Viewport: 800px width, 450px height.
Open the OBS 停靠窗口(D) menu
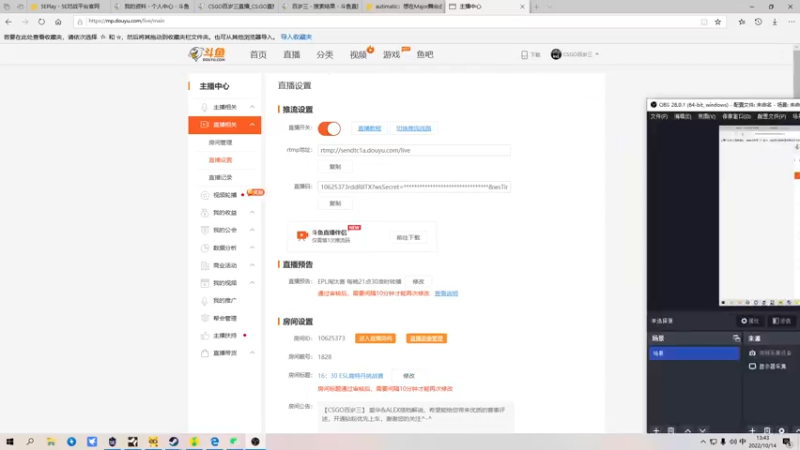coord(736,116)
